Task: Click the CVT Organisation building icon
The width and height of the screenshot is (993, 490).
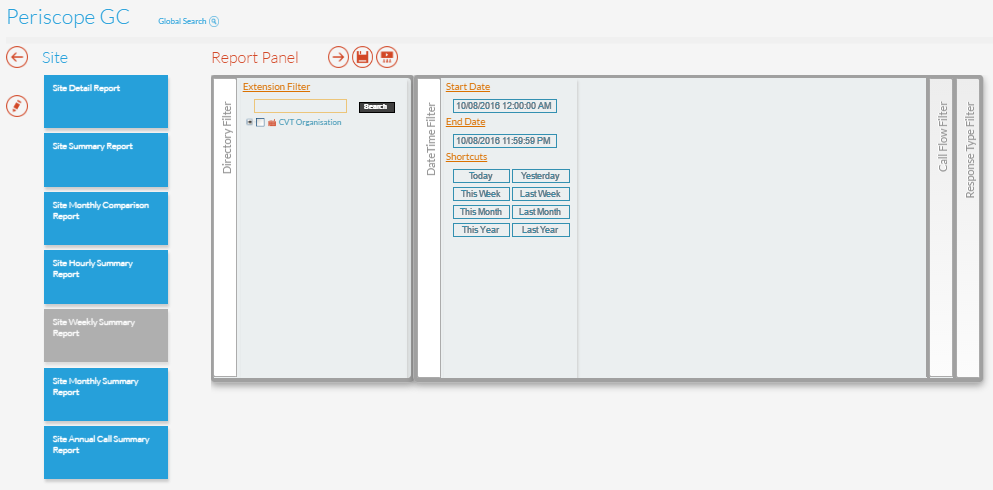Action: click(x=272, y=123)
